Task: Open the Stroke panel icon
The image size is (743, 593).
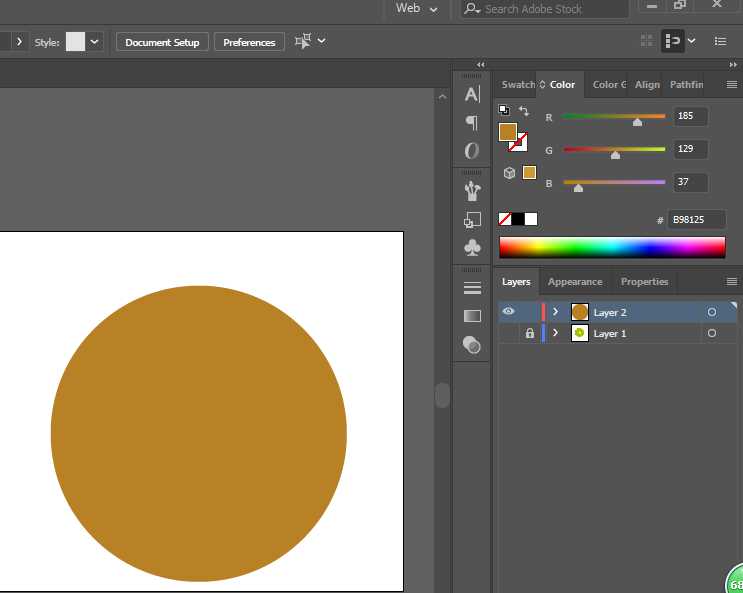Action: [472, 288]
